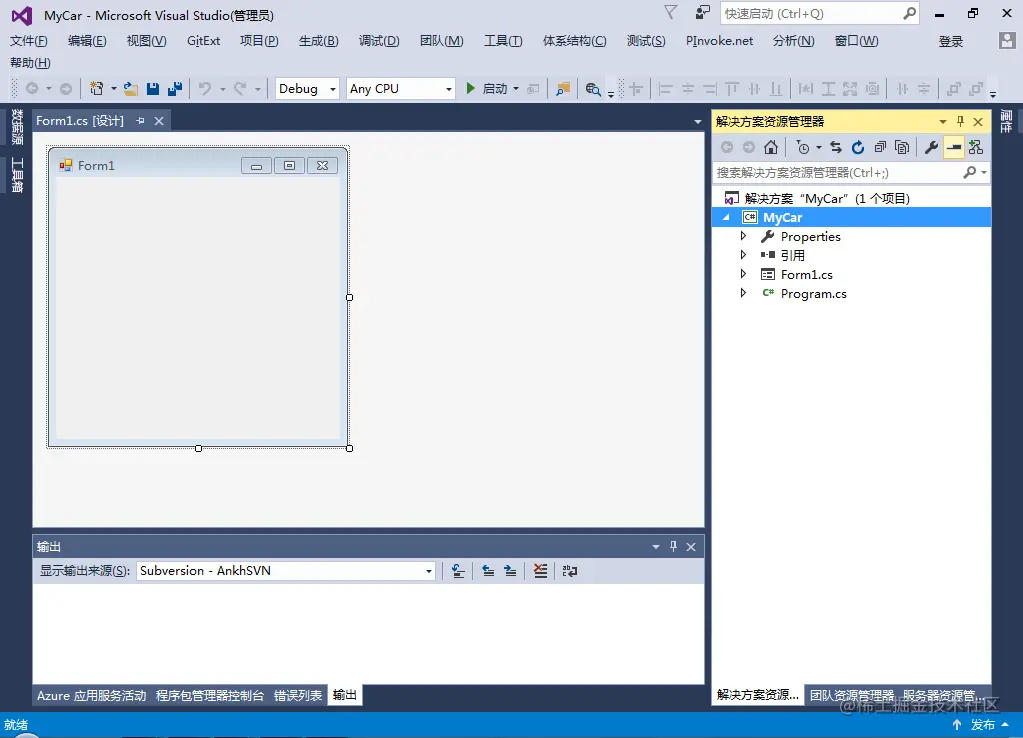Open the 调试(D) debug menu
This screenshot has width=1023, height=738.
379,40
